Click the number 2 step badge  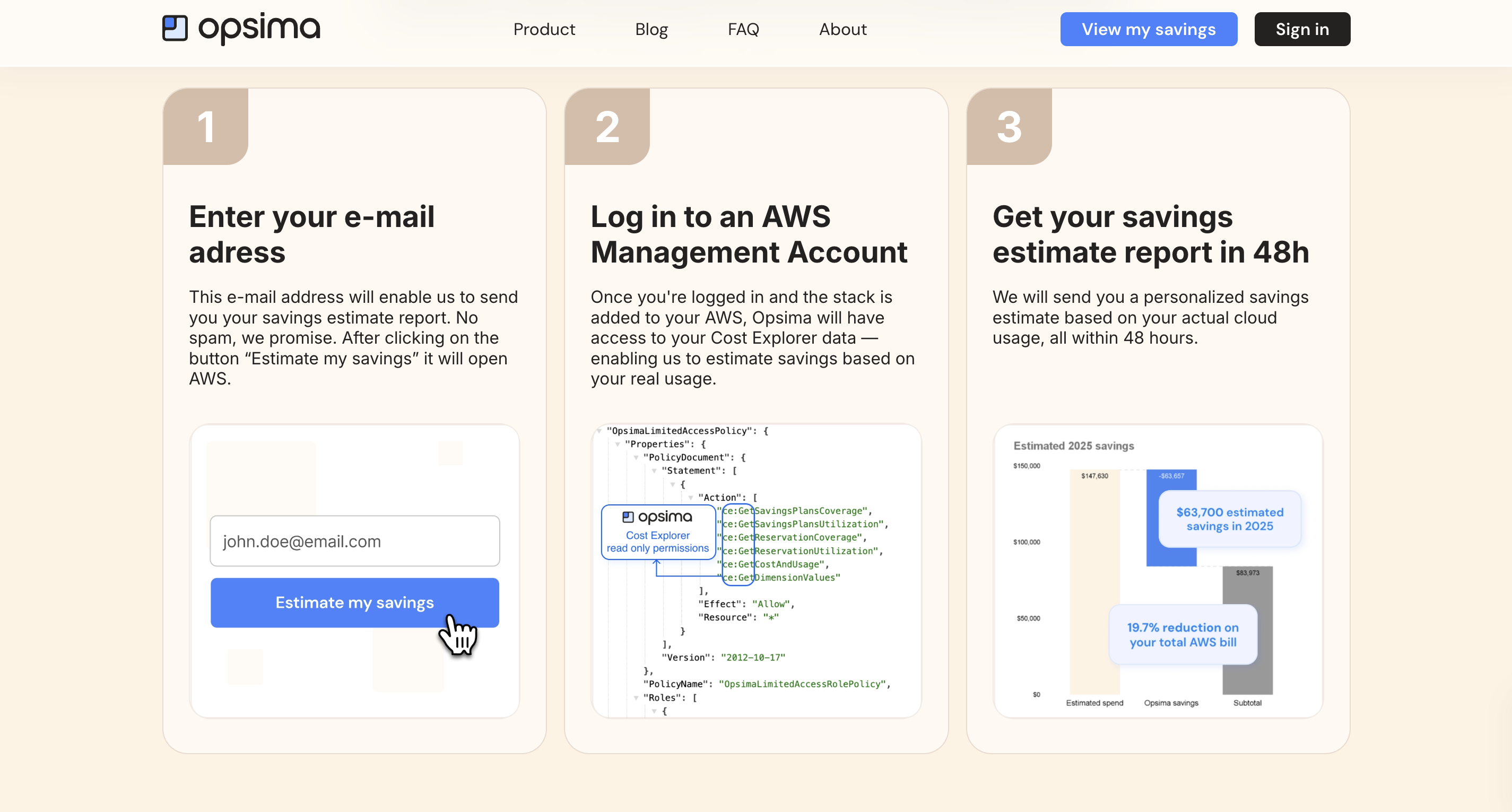pyautogui.click(x=607, y=126)
